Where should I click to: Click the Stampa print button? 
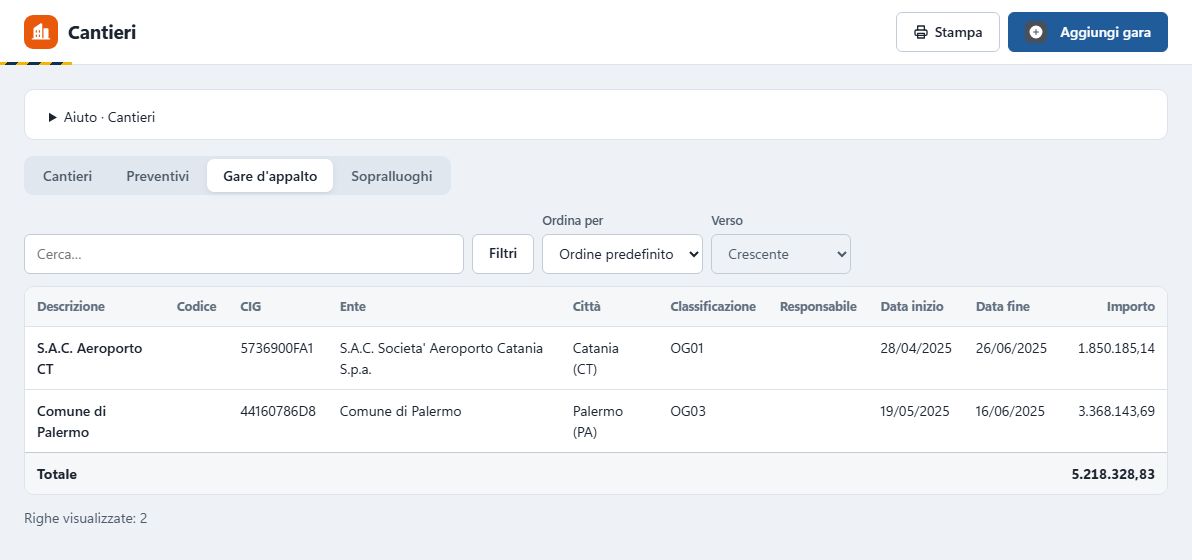(947, 32)
